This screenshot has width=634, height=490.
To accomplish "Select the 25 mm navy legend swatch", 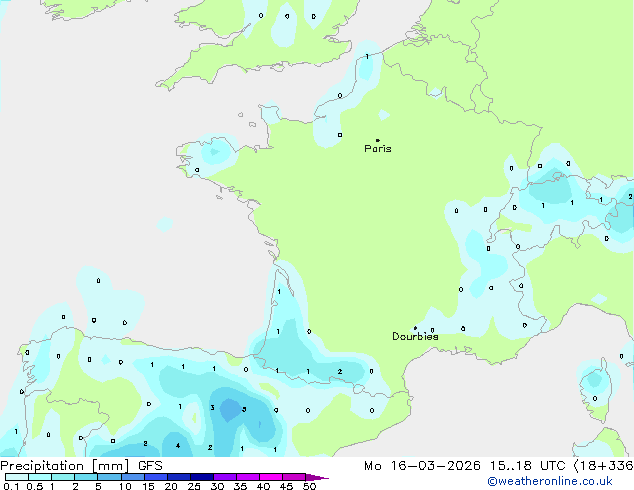I will [x=201, y=477].
